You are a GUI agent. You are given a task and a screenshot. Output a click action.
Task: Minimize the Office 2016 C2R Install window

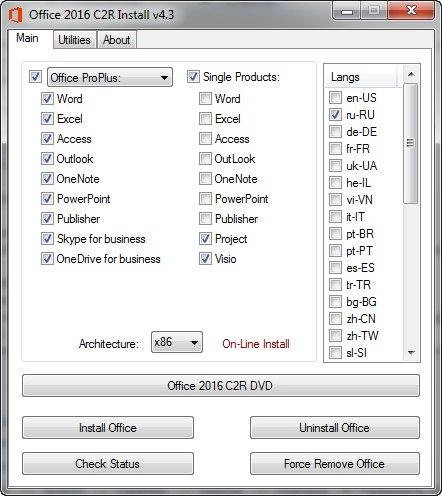click(x=347, y=12)
